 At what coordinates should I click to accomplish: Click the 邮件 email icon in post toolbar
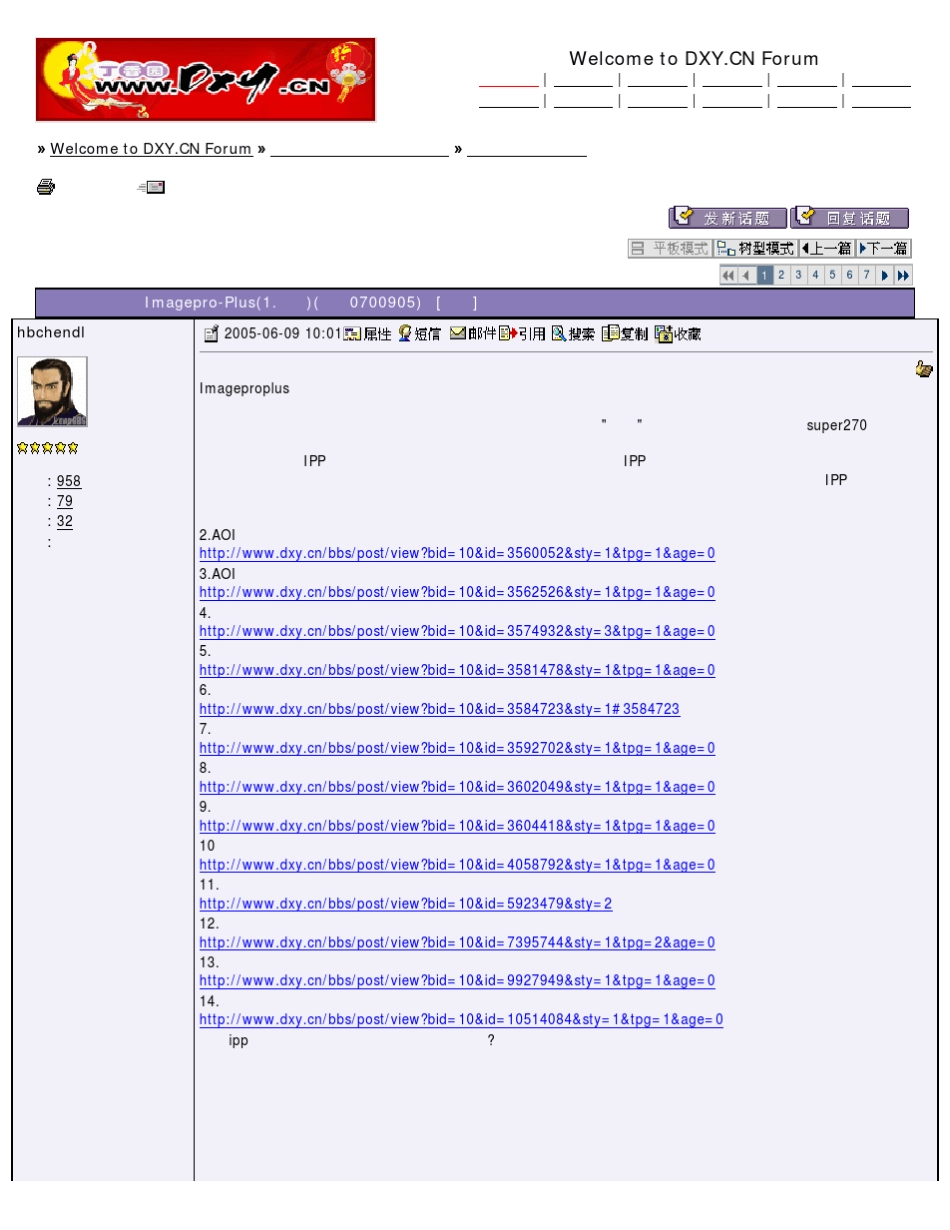point(473,334)
